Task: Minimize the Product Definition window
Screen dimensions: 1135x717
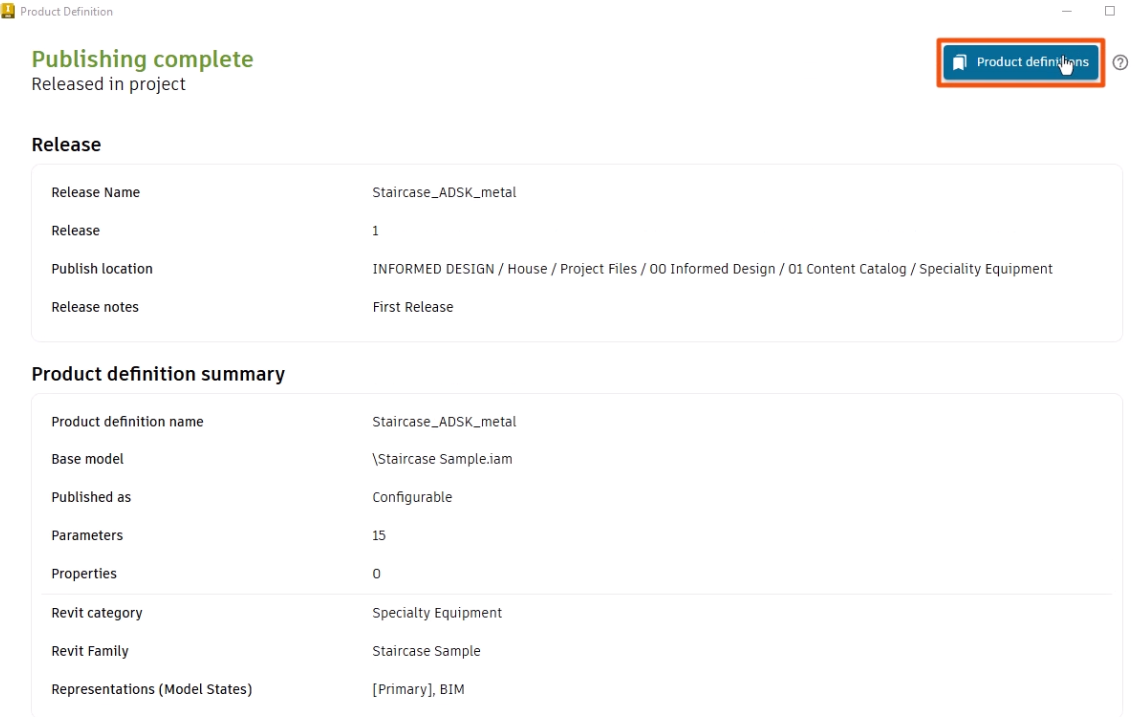Action: 1067,11
